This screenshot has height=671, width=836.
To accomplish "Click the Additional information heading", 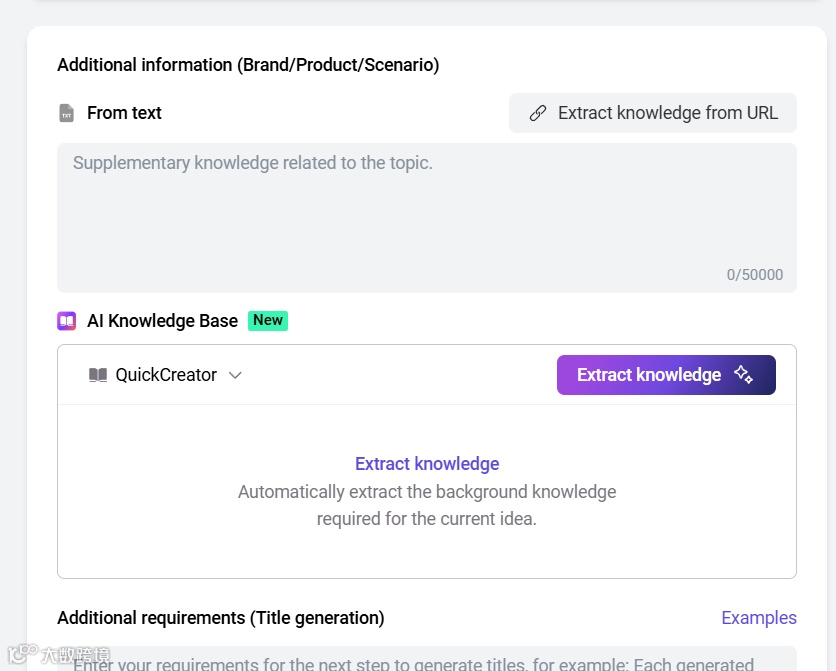I will 248,65.
